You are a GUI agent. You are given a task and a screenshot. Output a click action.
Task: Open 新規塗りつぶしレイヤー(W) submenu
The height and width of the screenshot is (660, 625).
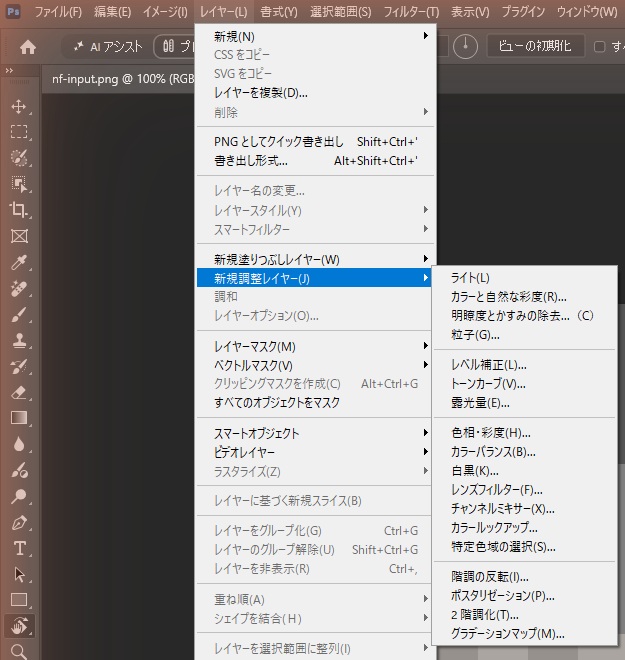coord(316,259)
